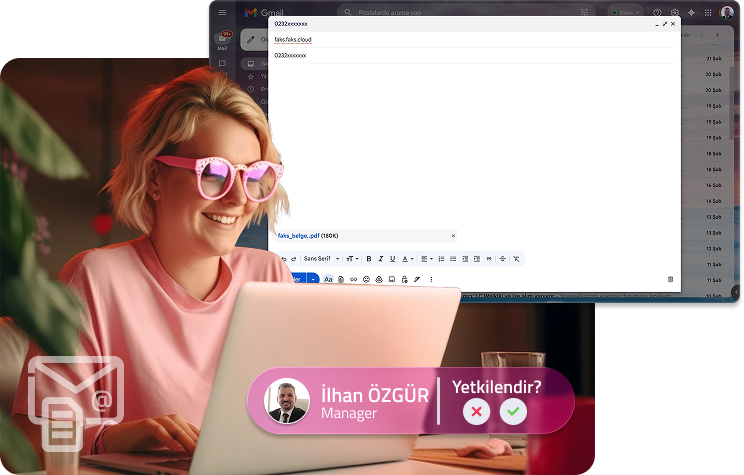The image size is (744, 475).
Task: Remove the faks_belge.pdf attachment
Action: coord(453,236)
